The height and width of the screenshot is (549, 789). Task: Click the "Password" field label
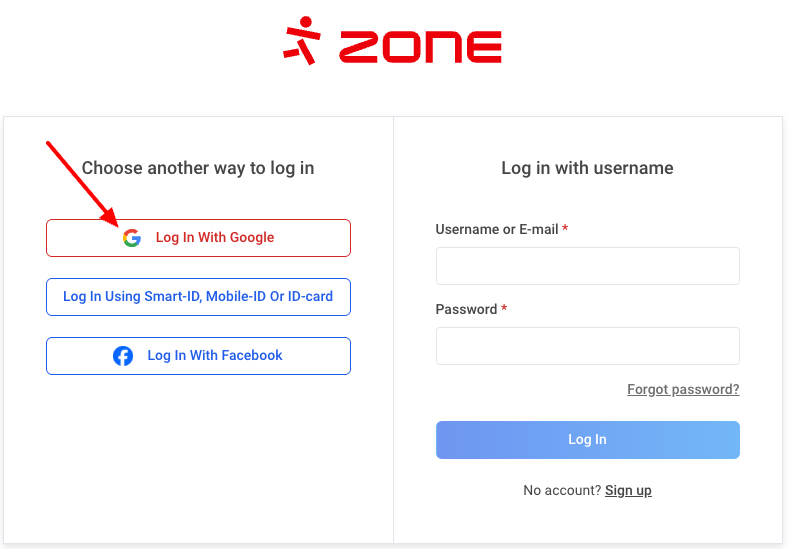click(x=466, y=309)
